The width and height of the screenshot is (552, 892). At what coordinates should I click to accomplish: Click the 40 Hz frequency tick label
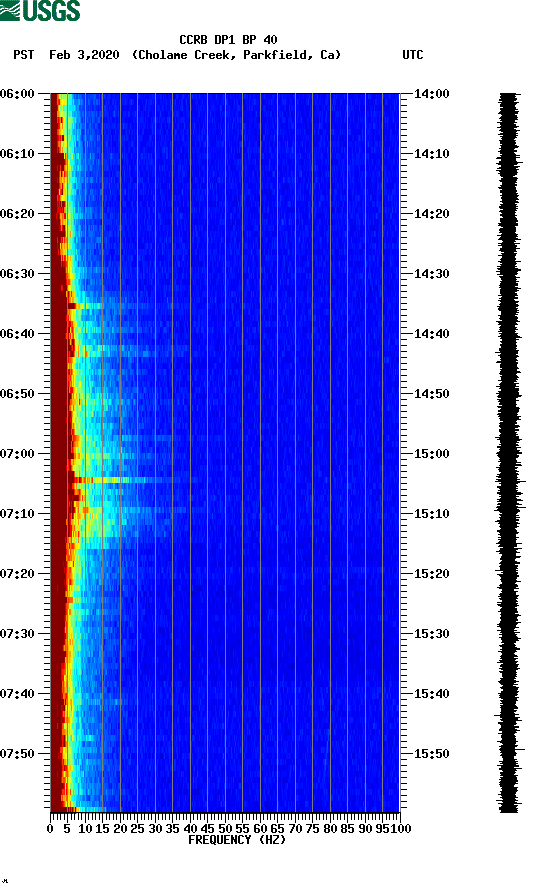click(190, 829)
